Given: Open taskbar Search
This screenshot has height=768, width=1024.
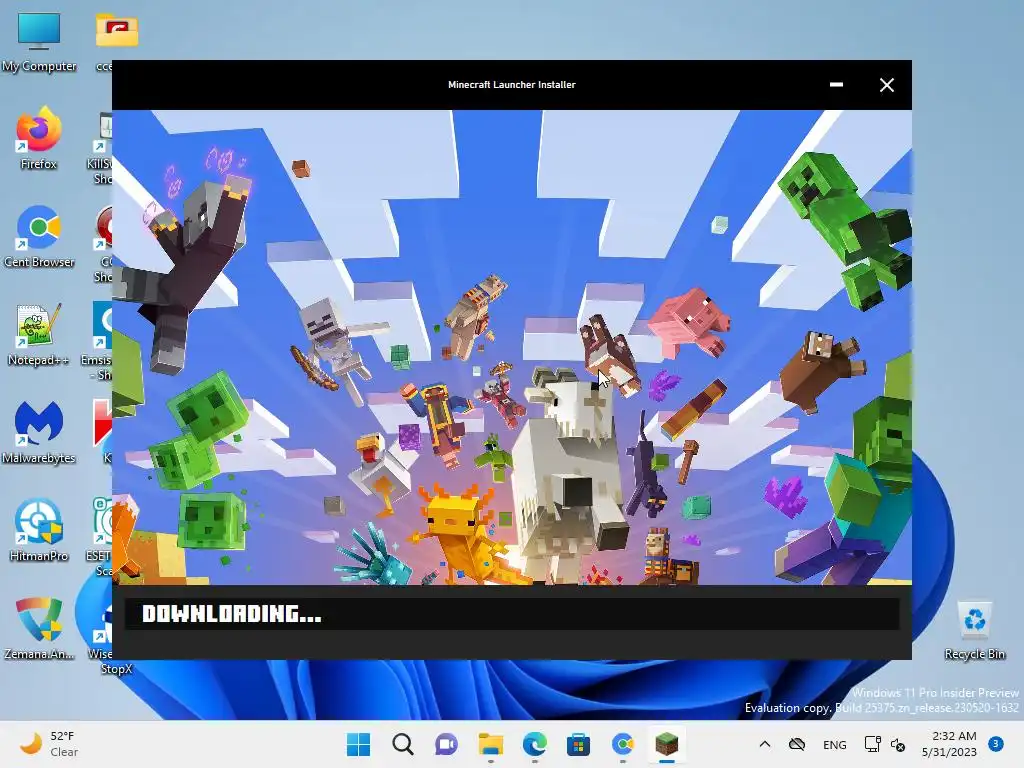Looking at the screenshot, I should click(402, 744).
